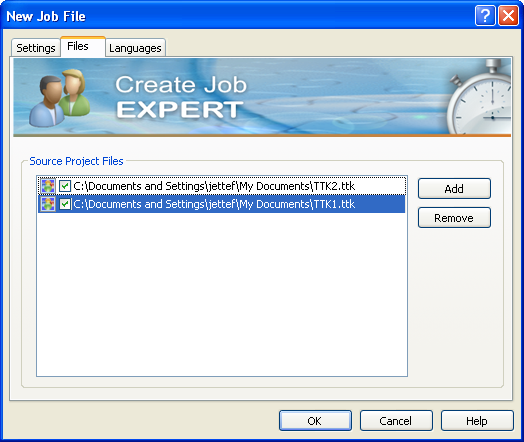The height and width of the screenshot is (442, 524).
Task: Close the New Job File dialog
Action: tap(508, 15)
